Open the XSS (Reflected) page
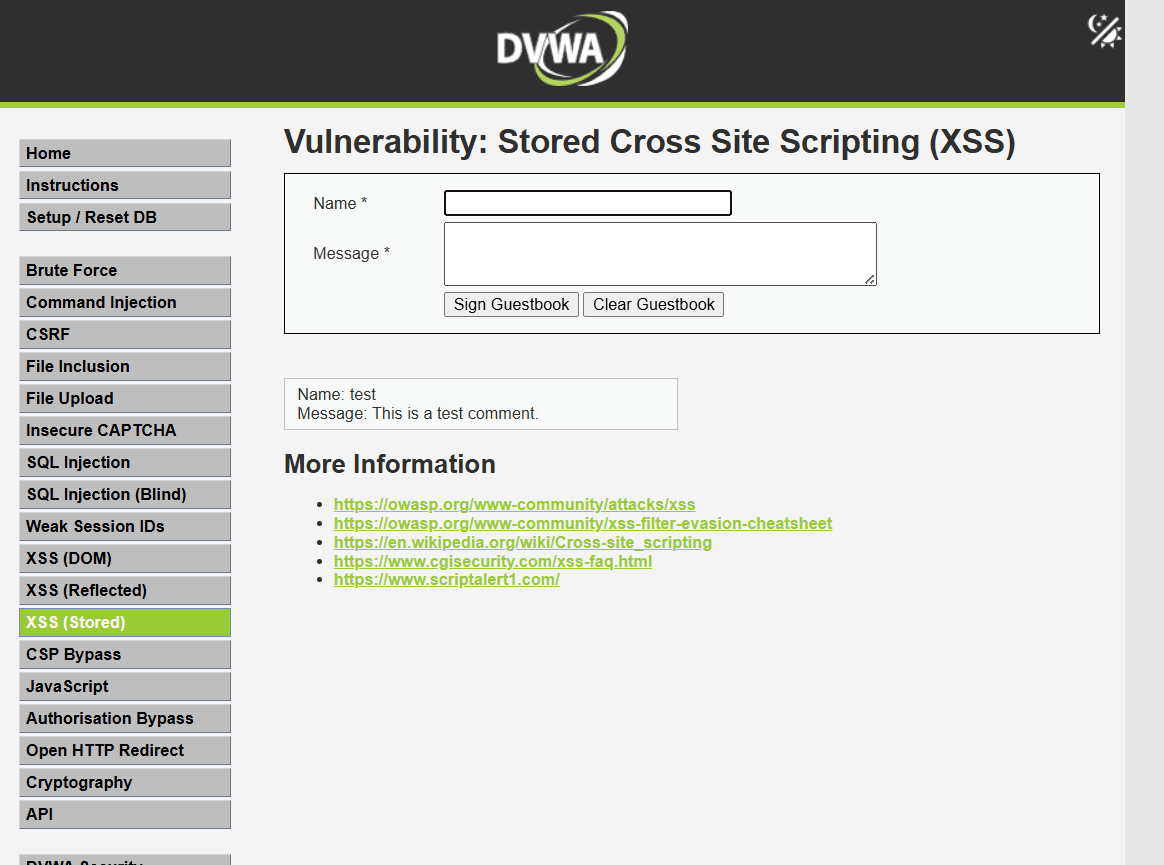The image size is (1164, 865). click(x=125, y=590)
